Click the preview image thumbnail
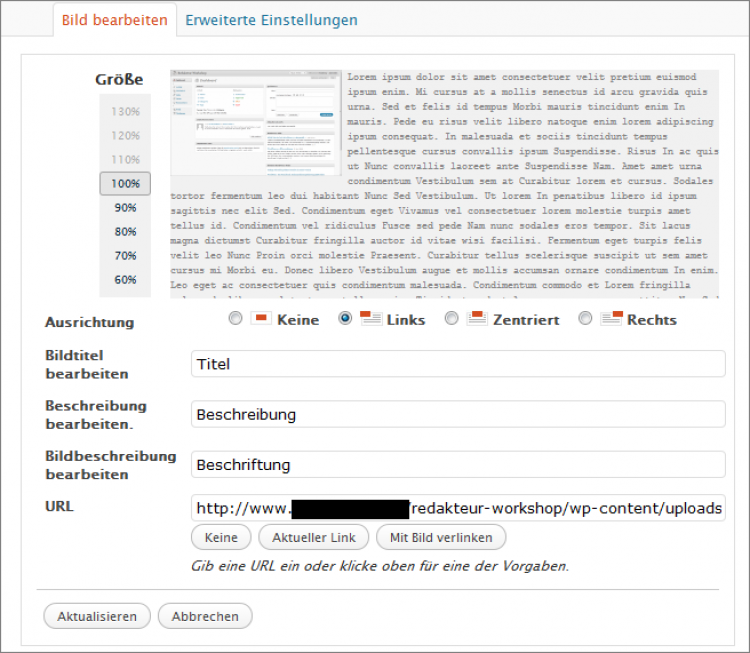The width and height of the screenshot is (750, 653). 256,122
